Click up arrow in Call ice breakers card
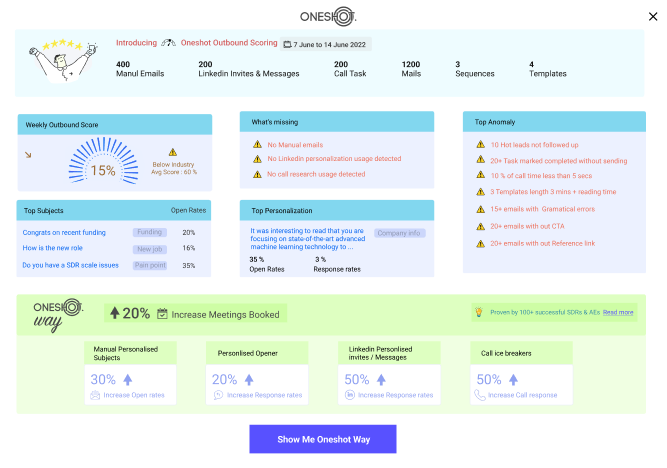Image resolution: width=667 pixels, height=468 pixels. click(x=513, y=380)
